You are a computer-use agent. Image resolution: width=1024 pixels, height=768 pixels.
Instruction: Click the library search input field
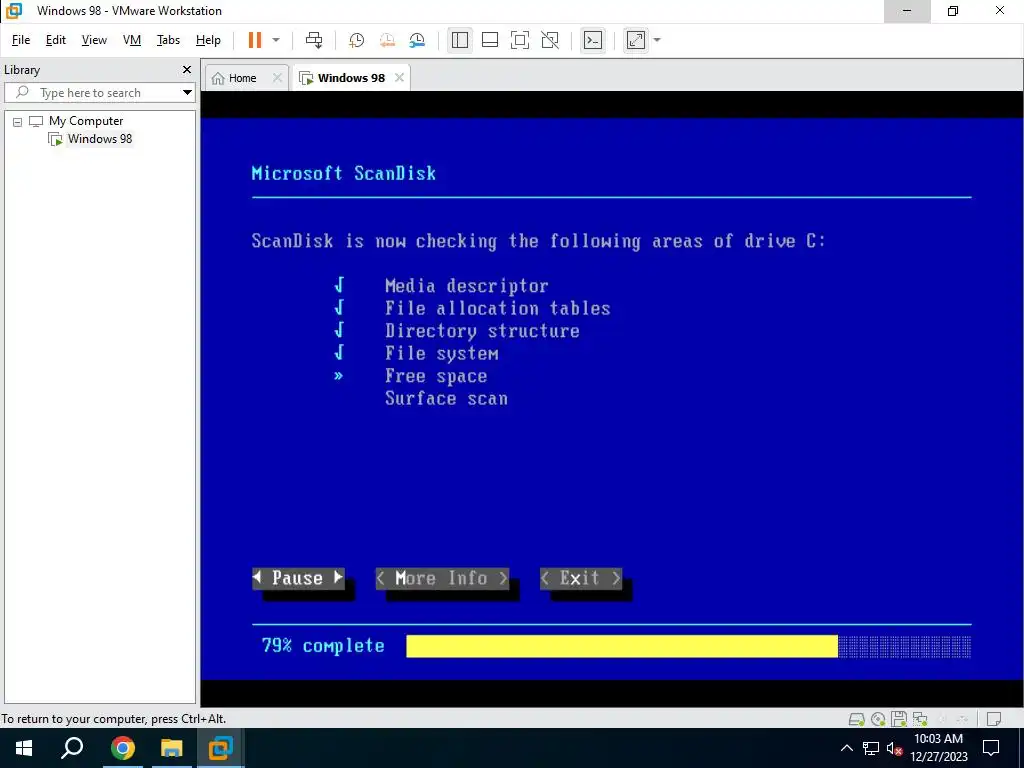coord(91,93)
